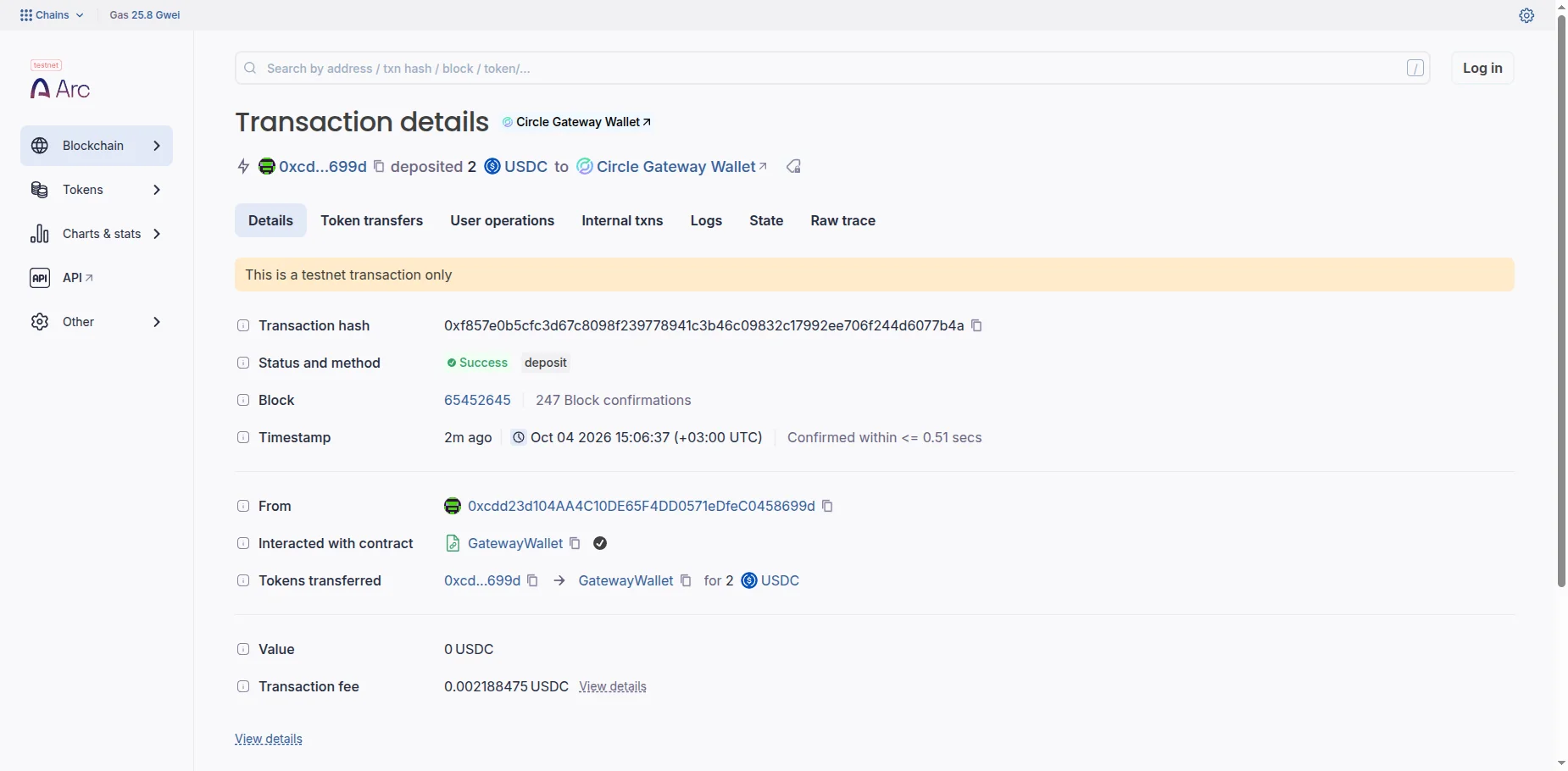Open the Raw trace tab
Screen dimensions: 1568x771
click(x=842, y=220)
